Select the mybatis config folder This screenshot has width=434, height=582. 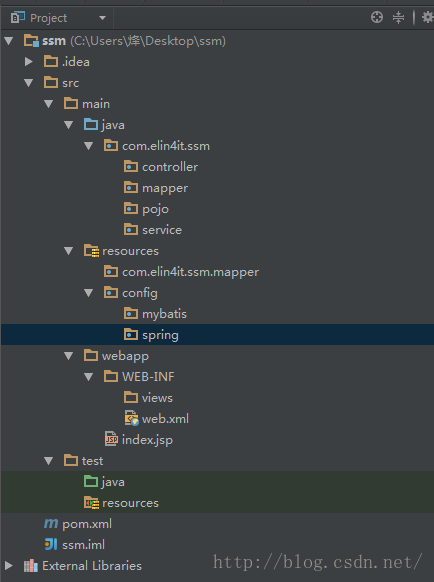coord(164,314)
